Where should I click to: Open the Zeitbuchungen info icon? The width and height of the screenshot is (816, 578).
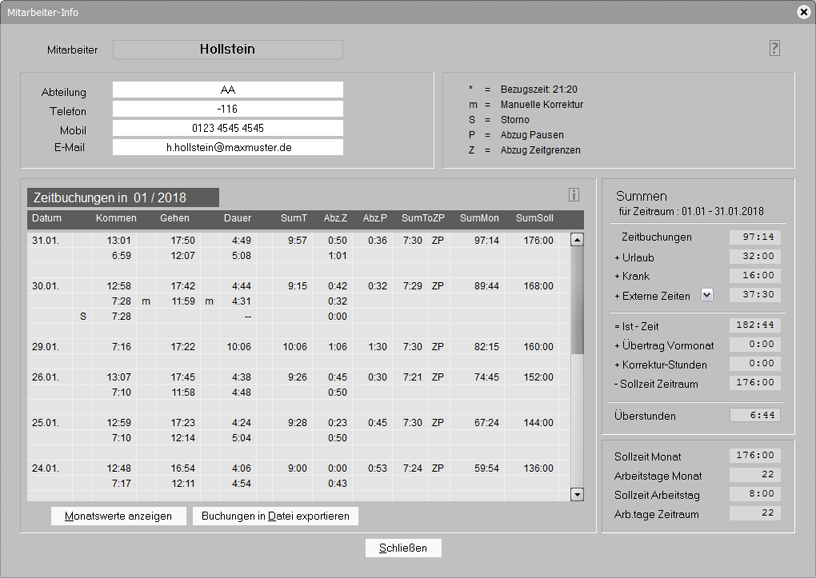pos(573,195)
